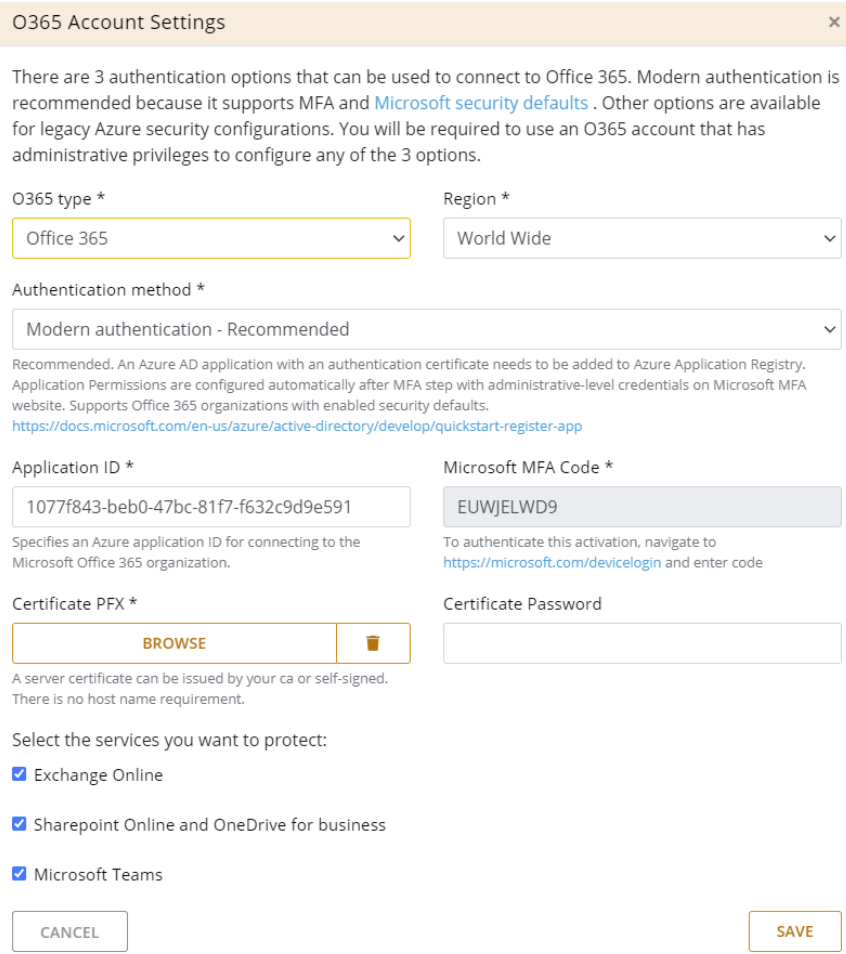Click the Certificate Password field

(x=642, y=643)
